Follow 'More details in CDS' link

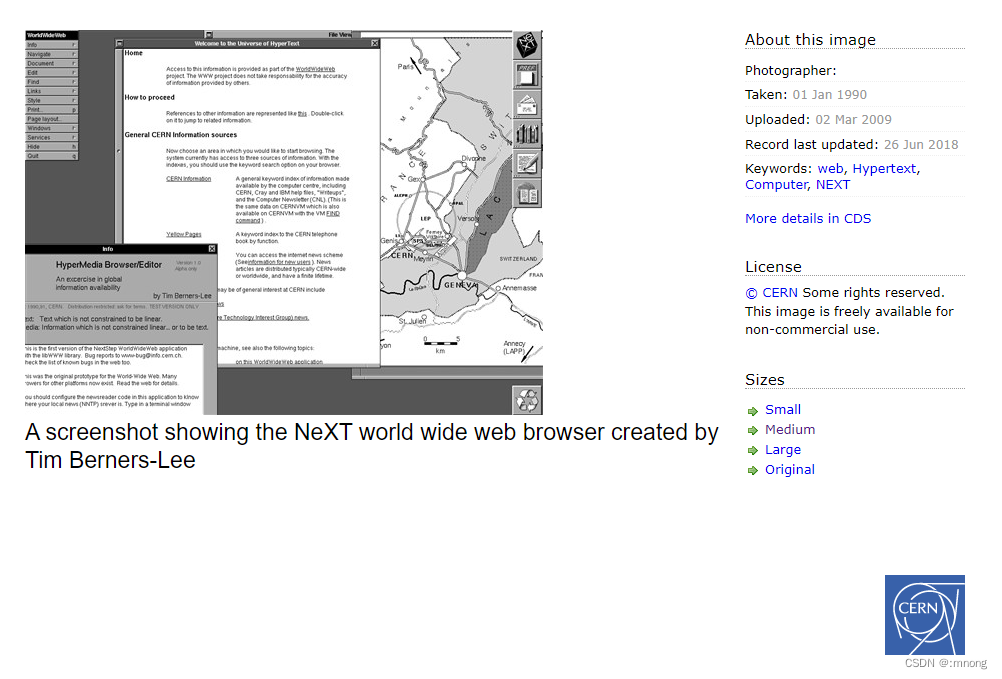point(808,218)
